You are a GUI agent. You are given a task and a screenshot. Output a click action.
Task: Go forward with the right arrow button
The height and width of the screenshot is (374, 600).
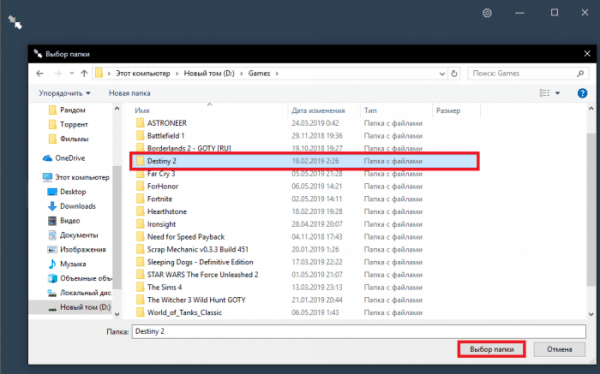click(x=57, y=73)
